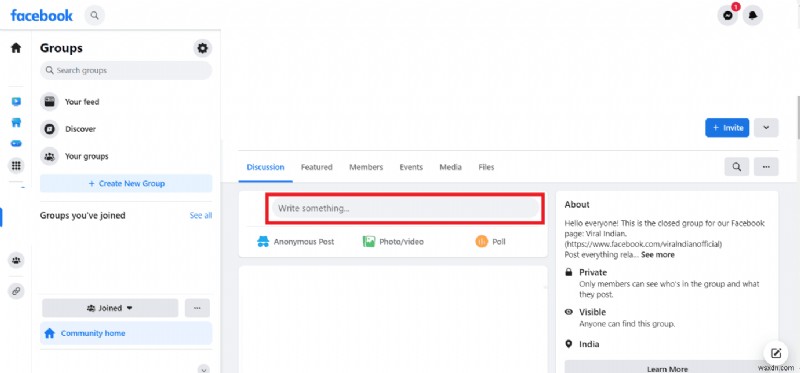Open the grid menu icon
800x373 pixels.
16,165
